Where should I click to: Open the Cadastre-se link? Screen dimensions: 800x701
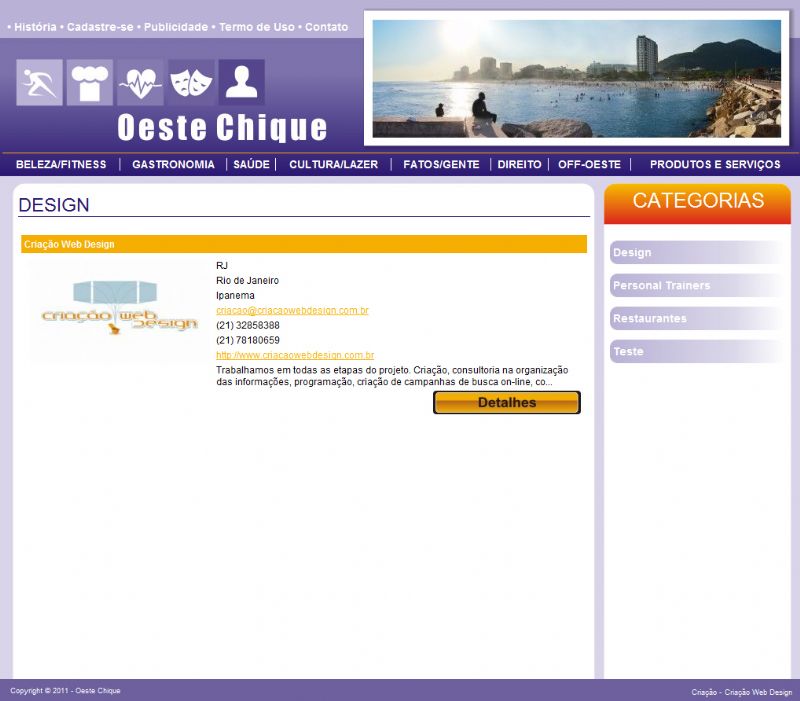point(100,27)
